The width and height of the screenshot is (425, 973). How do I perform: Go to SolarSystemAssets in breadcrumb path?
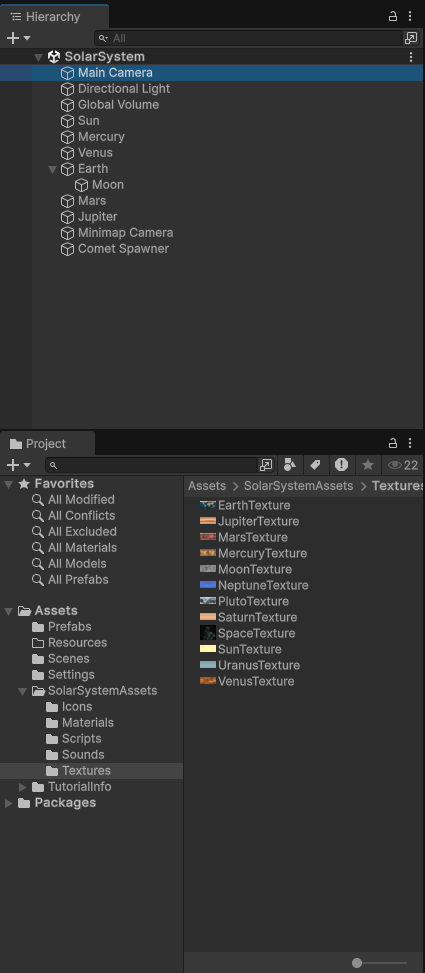(298, 486)
